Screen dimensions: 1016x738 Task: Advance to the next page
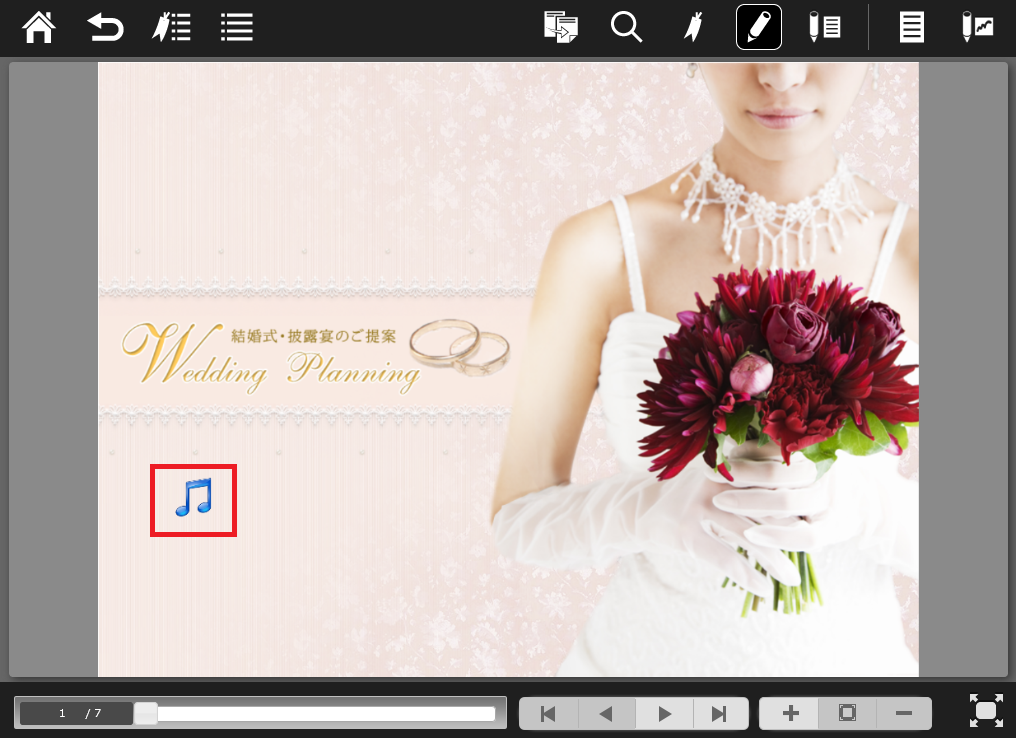[664, 713]
